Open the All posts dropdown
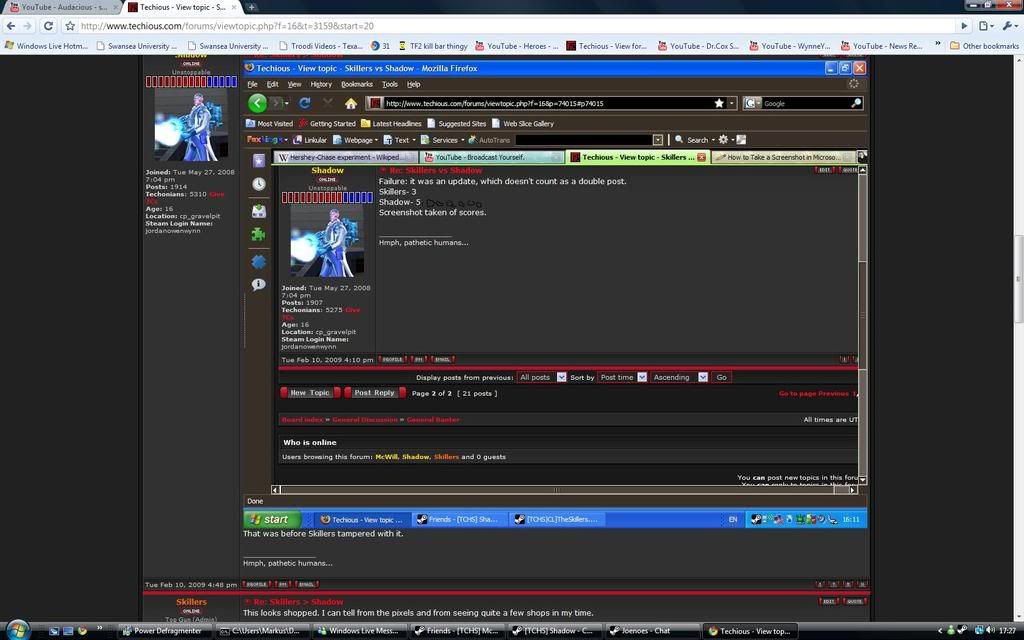1024x640 pixels. (541, 377)
